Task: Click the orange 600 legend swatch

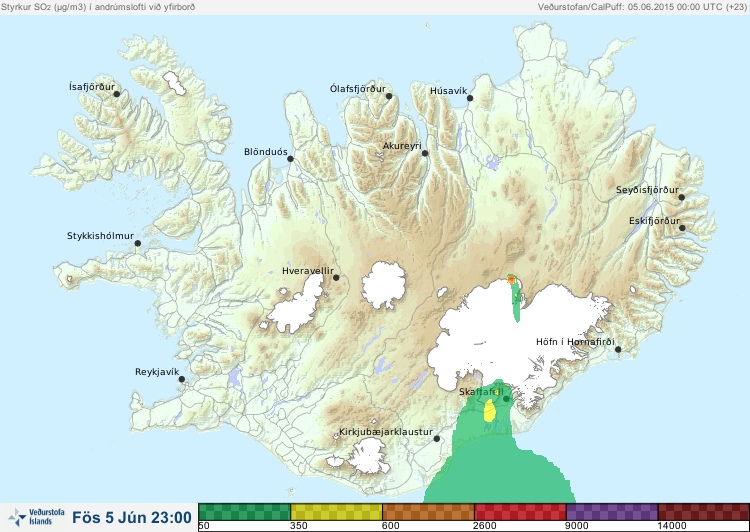Action: [428, 511]
